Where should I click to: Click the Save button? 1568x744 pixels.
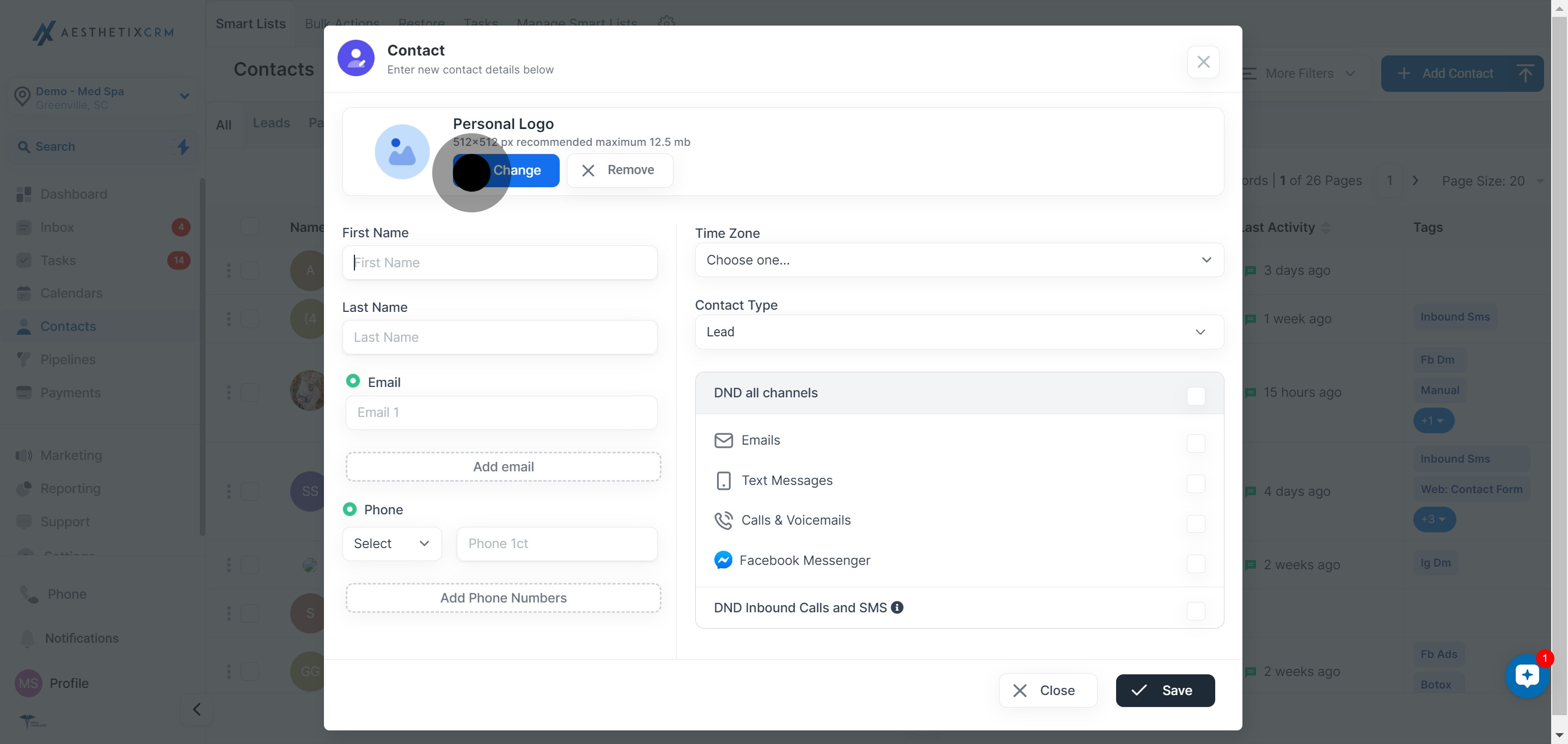pyautogui.click(x=1165, y=691)
